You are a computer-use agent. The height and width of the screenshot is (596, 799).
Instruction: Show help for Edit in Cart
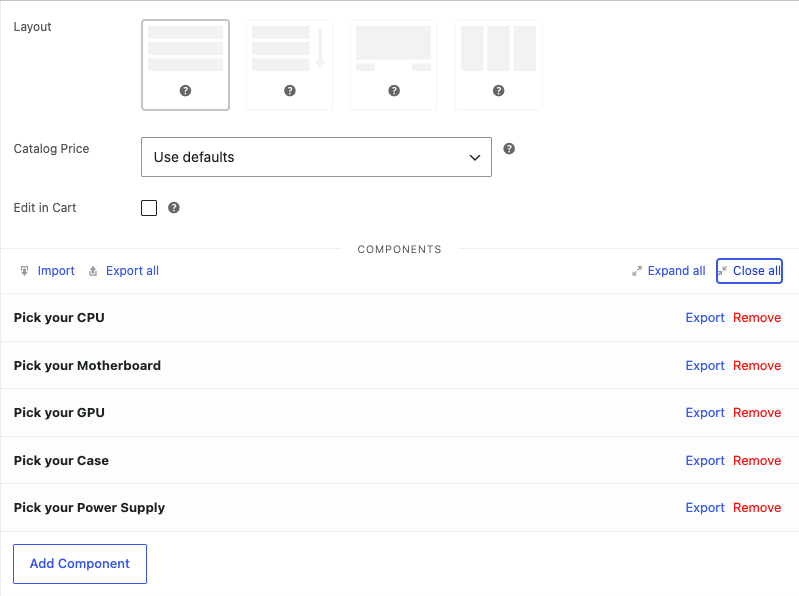[x=174, y=208]
